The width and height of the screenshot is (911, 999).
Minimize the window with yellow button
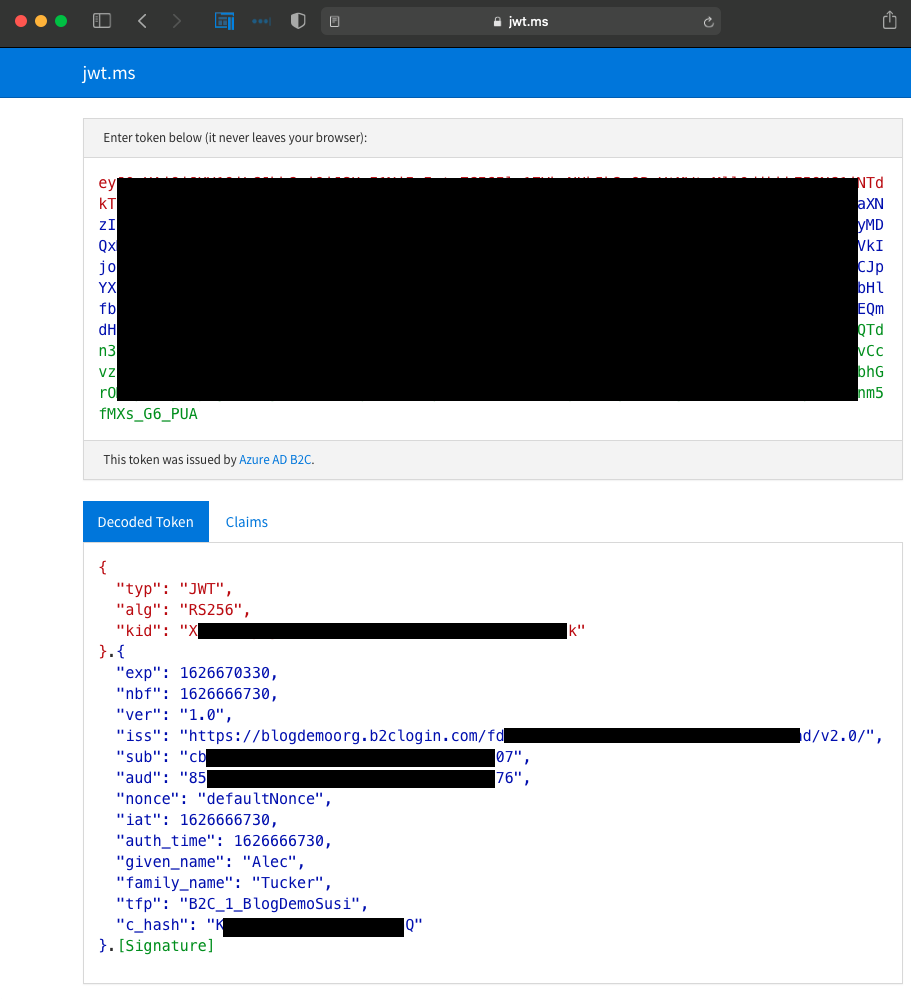click(x=41, y=21)
